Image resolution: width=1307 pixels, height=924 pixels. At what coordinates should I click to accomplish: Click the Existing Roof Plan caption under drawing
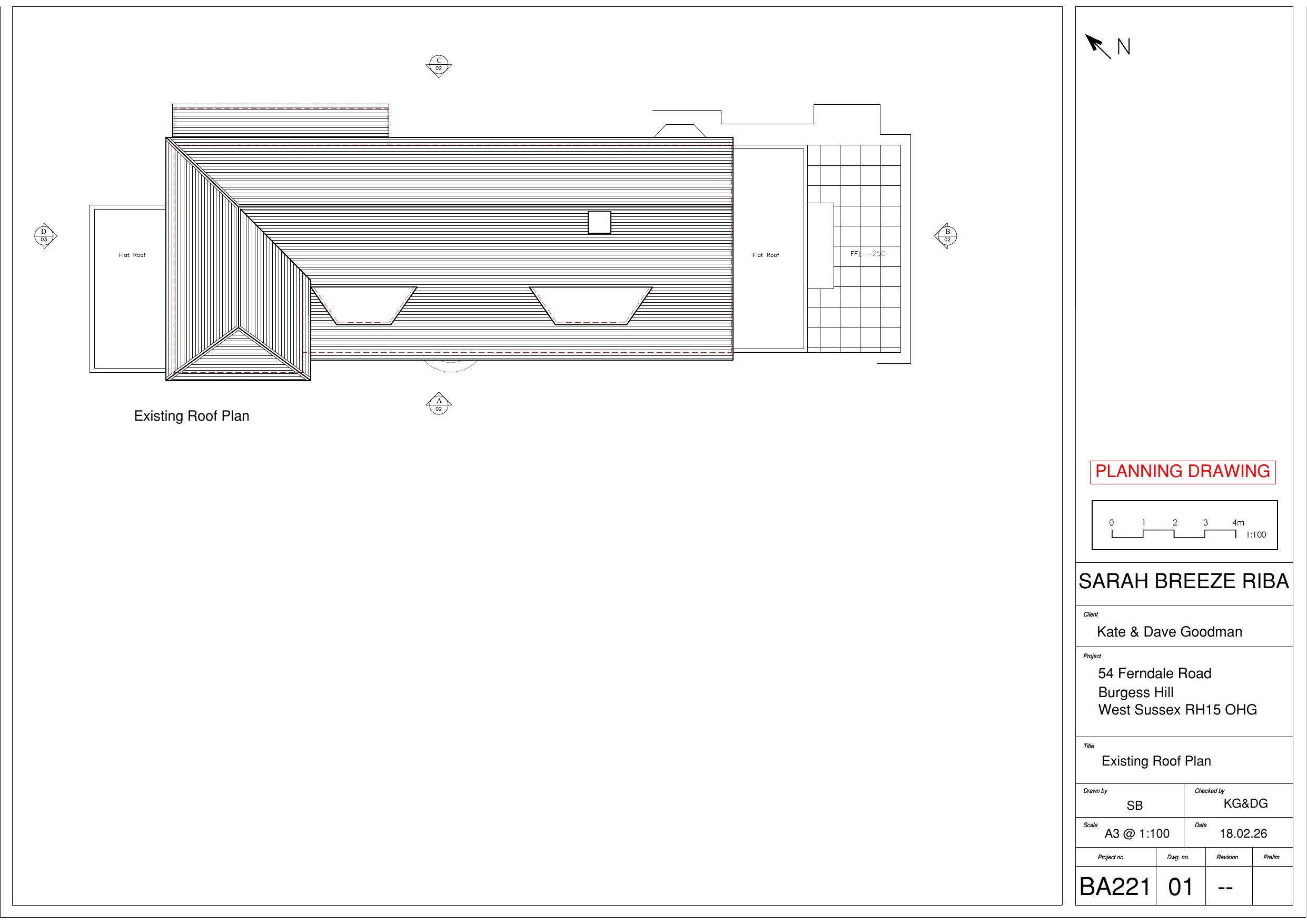coord(191,415)
